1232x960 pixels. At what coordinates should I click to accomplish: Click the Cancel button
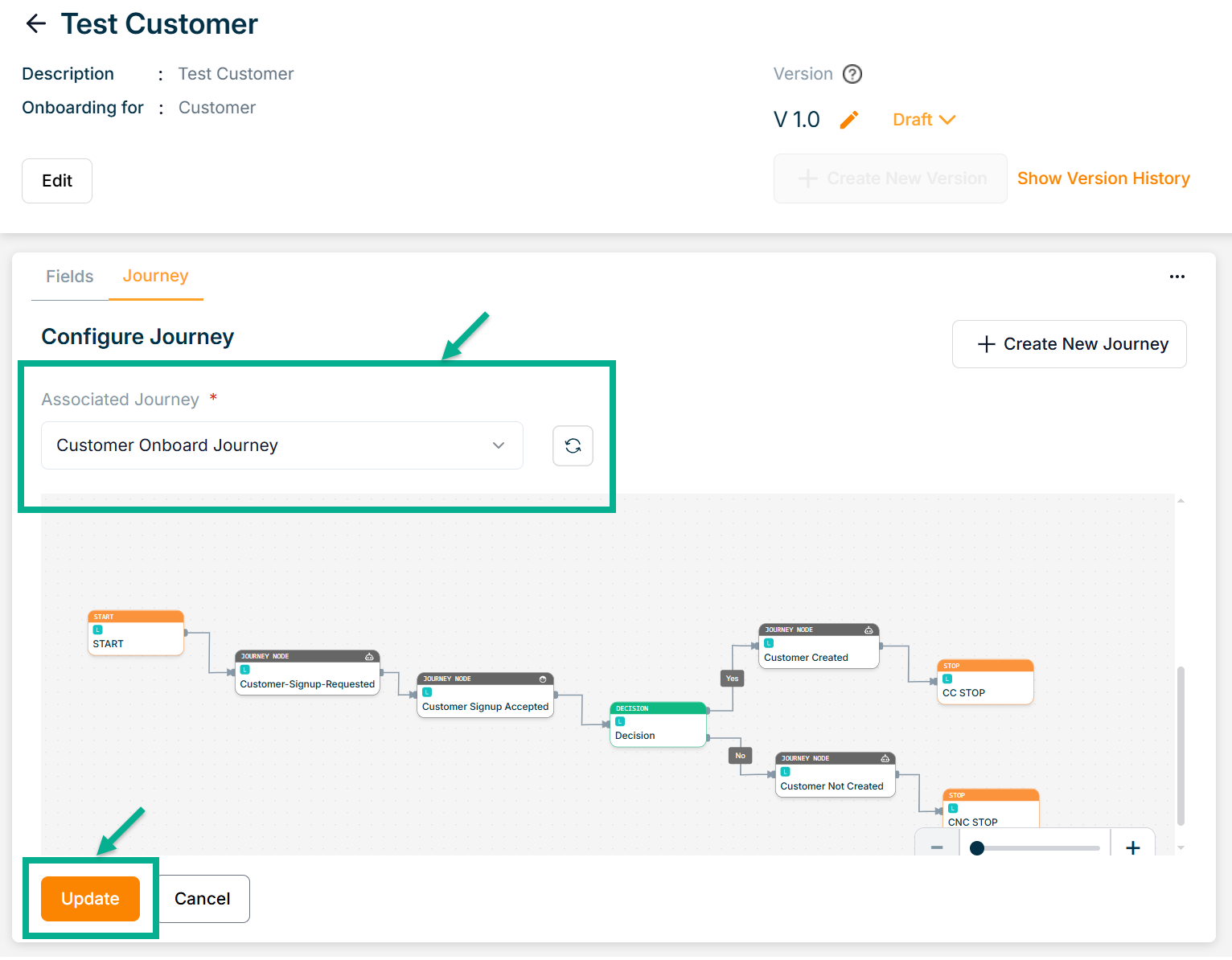[203, 899]
